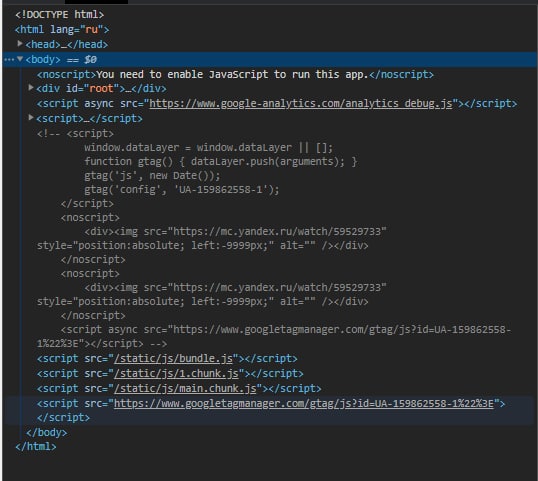This screenshot has width=538, height=481.
Task: Select the <body> == $0 row
Action: tap(269, 59)
